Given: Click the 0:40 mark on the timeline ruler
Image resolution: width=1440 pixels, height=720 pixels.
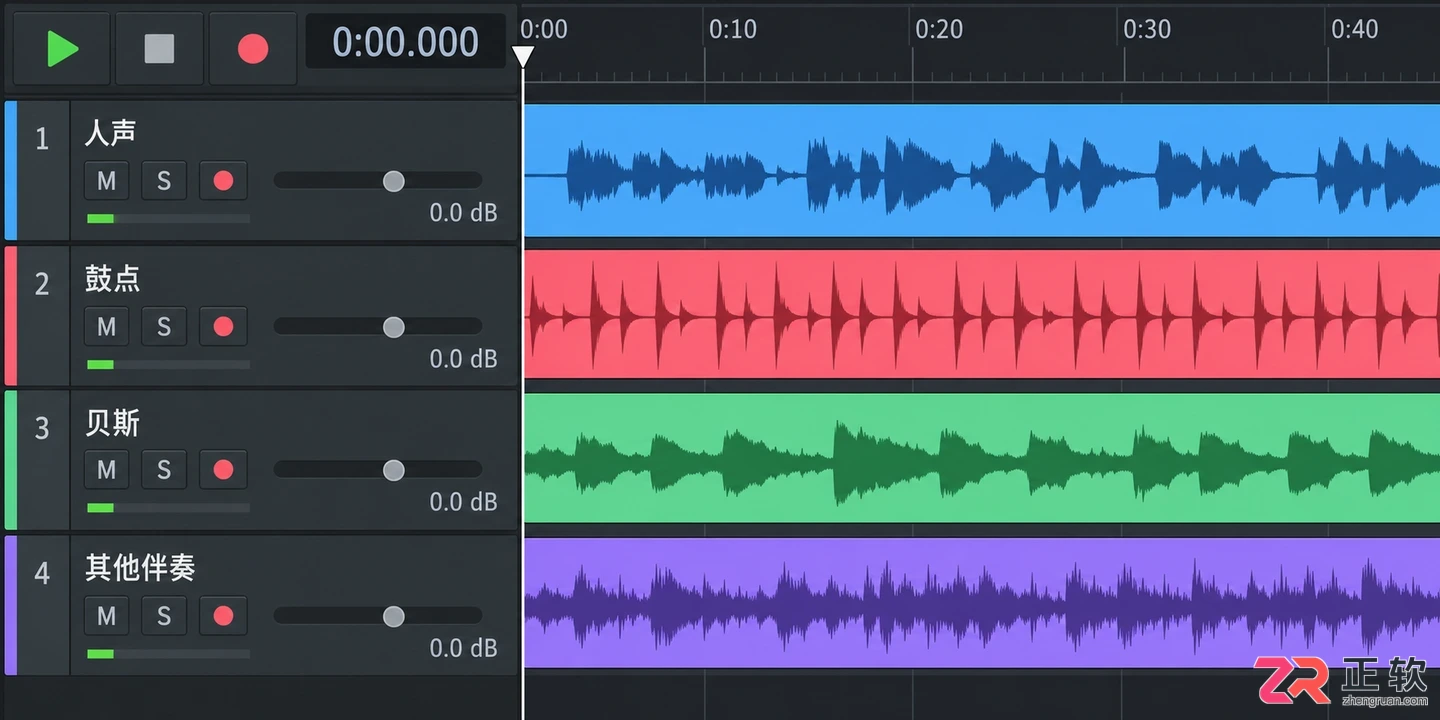Looking at the screenshot, I should pos(1355,29).
